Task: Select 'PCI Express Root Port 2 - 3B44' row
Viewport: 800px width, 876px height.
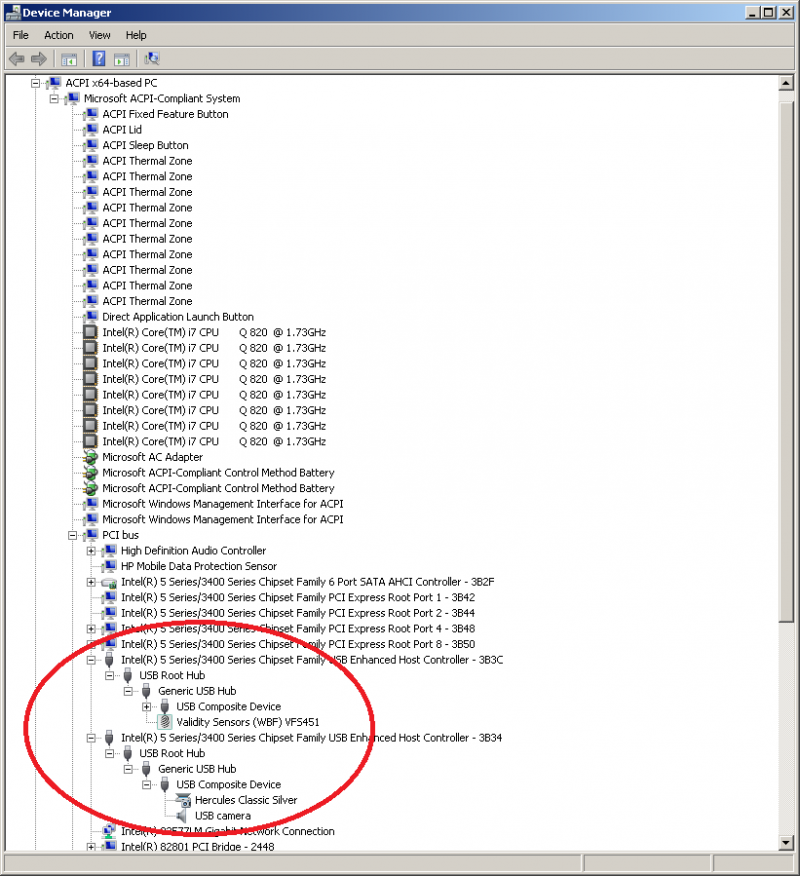Action: 298,613
